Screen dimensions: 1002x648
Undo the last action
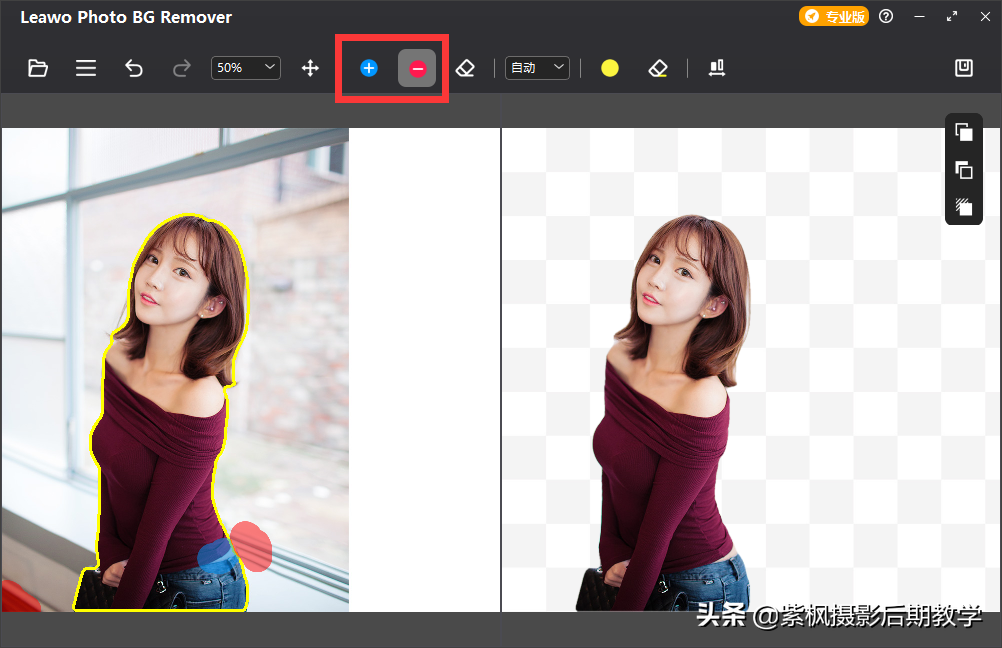coord(134,68)
